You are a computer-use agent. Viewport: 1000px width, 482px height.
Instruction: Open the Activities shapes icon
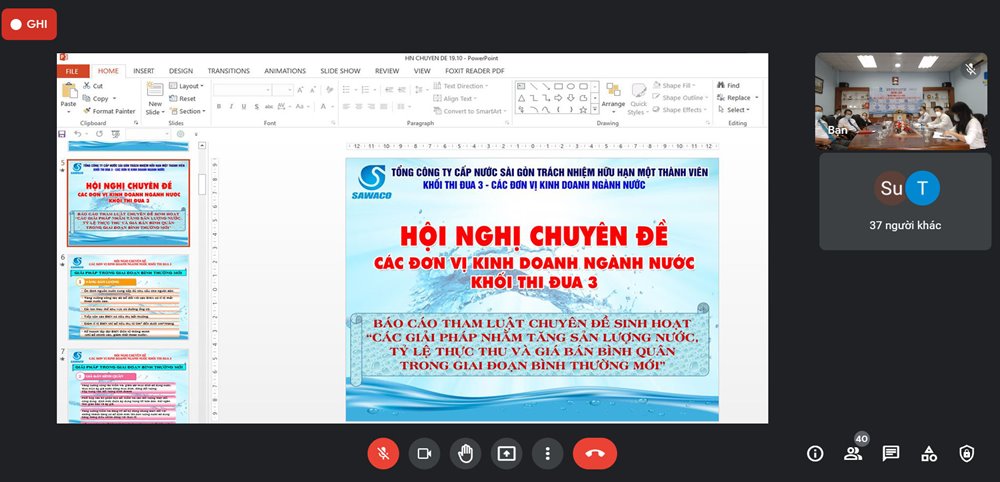pos(929,453)
